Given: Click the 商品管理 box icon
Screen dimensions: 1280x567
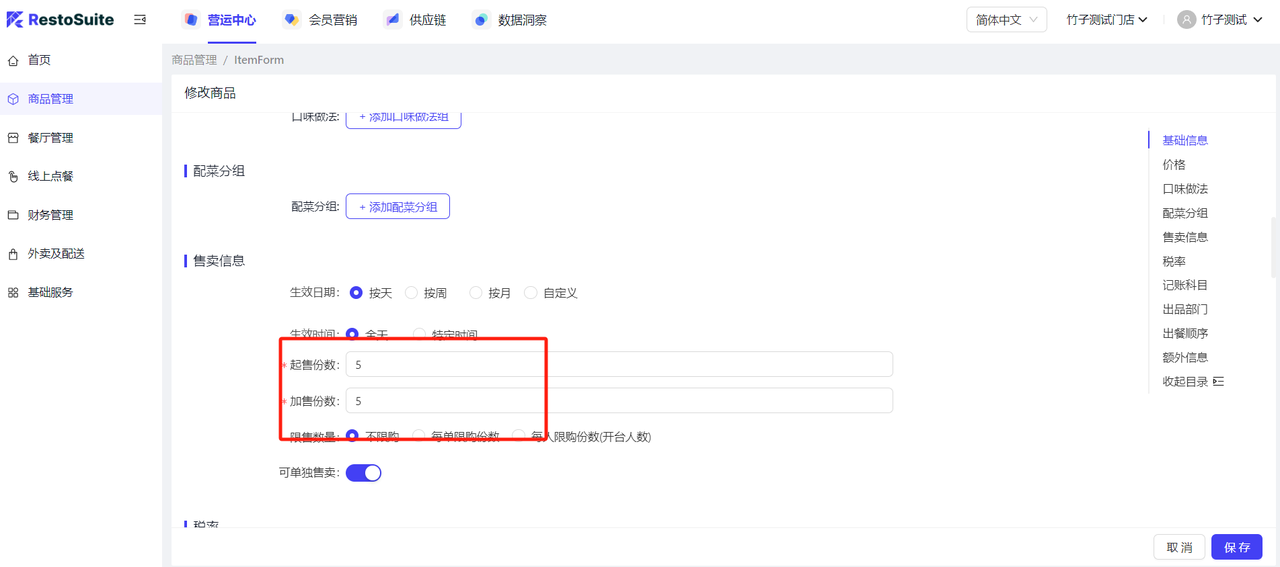Looking at the screenshot, I should 13,99.
